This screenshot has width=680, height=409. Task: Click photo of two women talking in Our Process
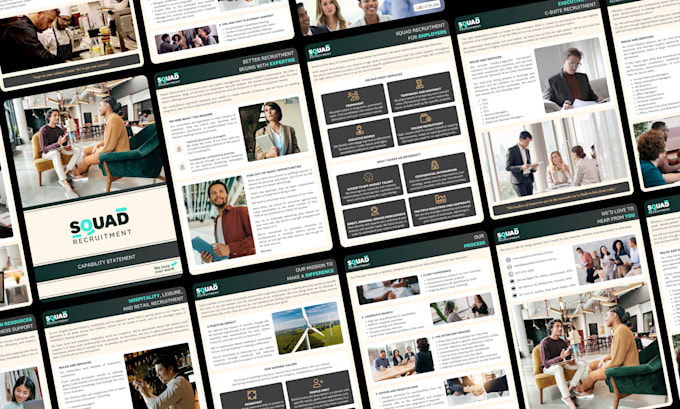462,307
